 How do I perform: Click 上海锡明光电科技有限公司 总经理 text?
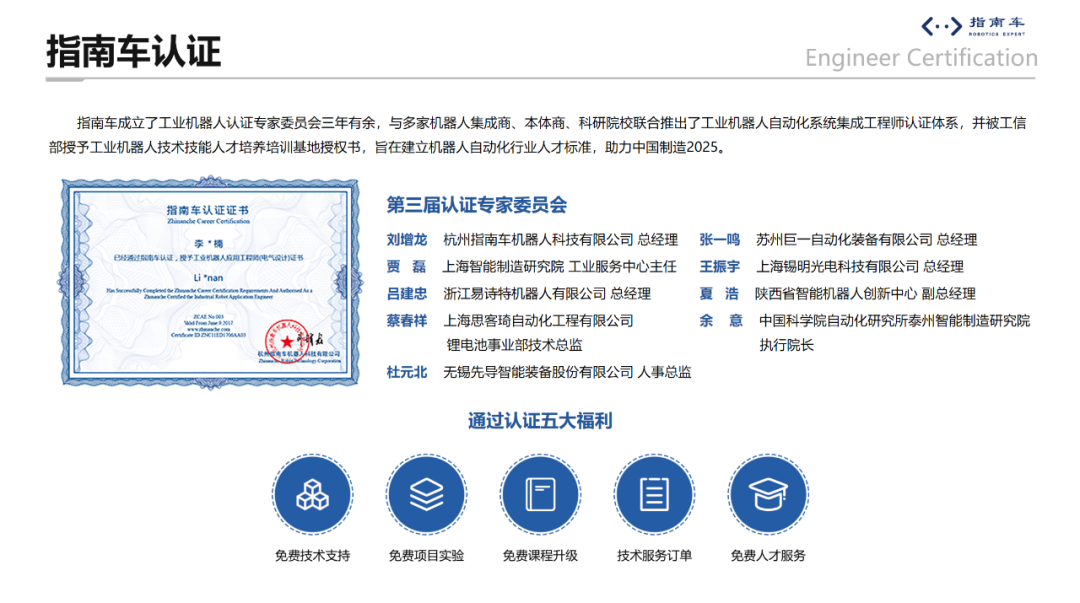point(860,267)
